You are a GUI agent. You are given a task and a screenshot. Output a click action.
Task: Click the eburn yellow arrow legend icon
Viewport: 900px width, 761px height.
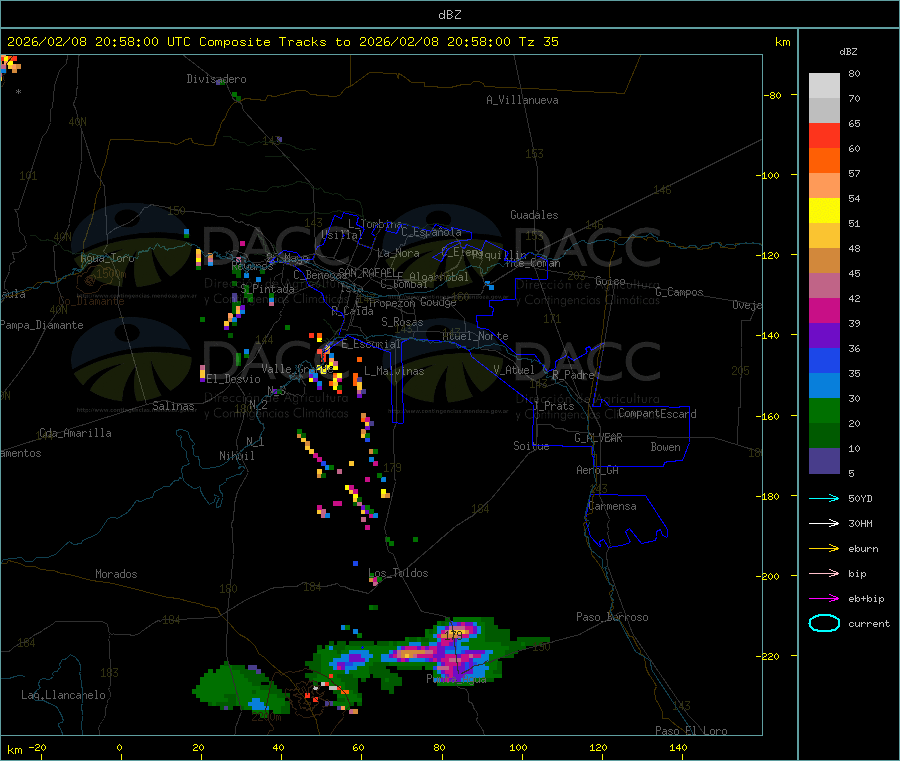824,549
